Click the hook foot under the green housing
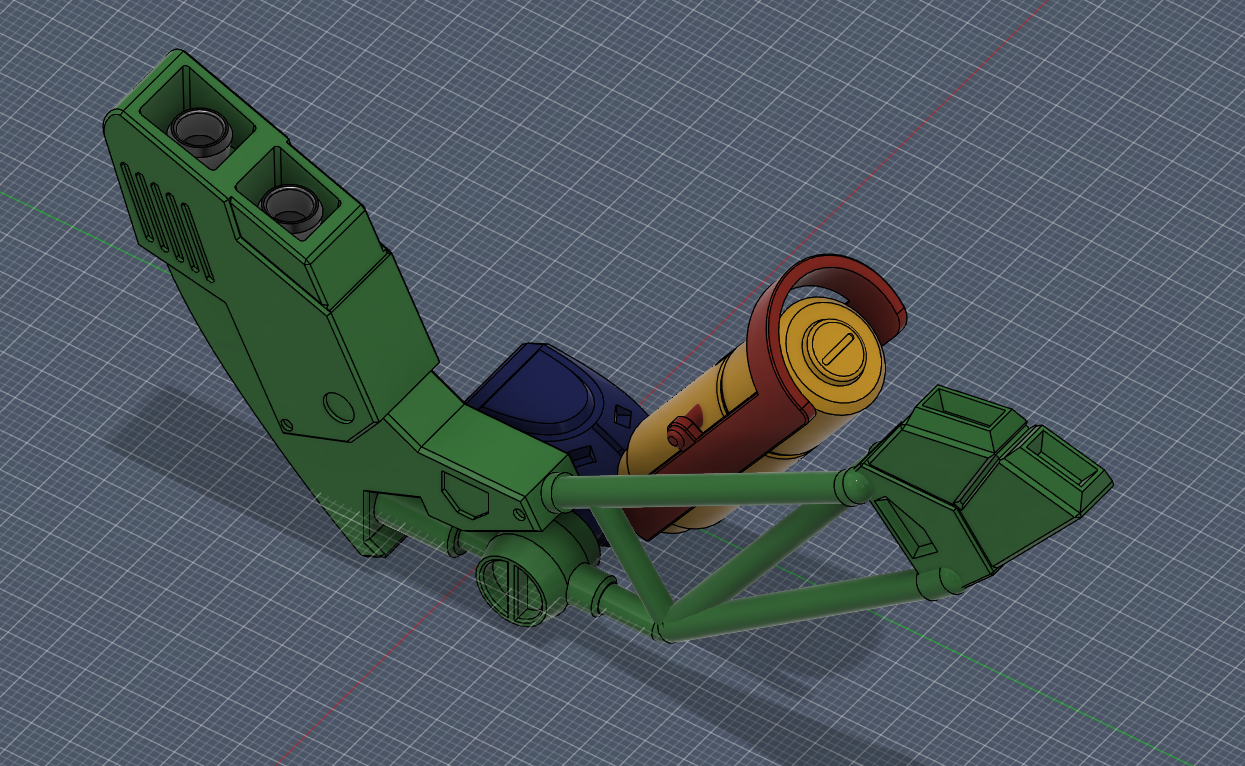 pos(375,525)
